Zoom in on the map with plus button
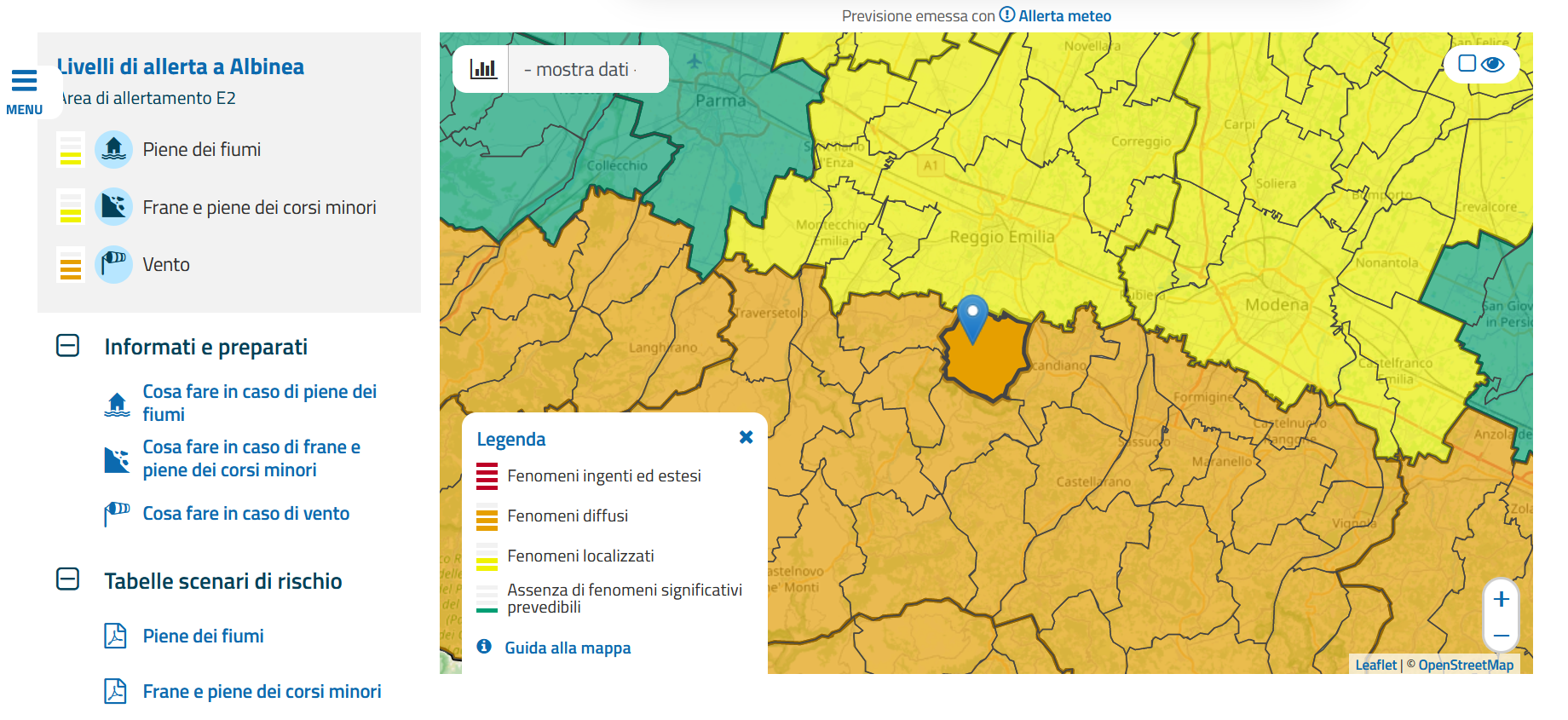The height and width of the screenshot is (720, 1568). coord(1502,599)
